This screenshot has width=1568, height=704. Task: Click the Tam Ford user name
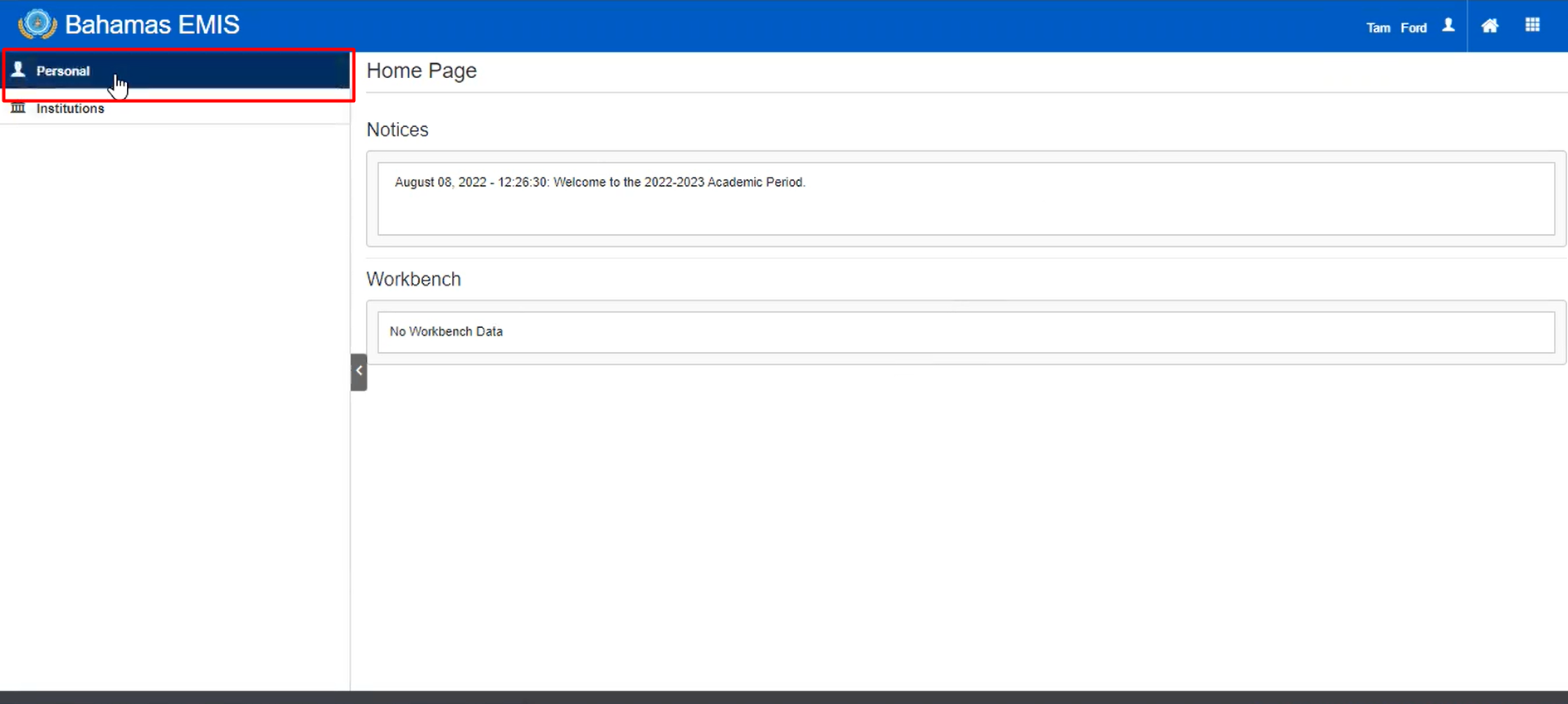coord(1396,27)
